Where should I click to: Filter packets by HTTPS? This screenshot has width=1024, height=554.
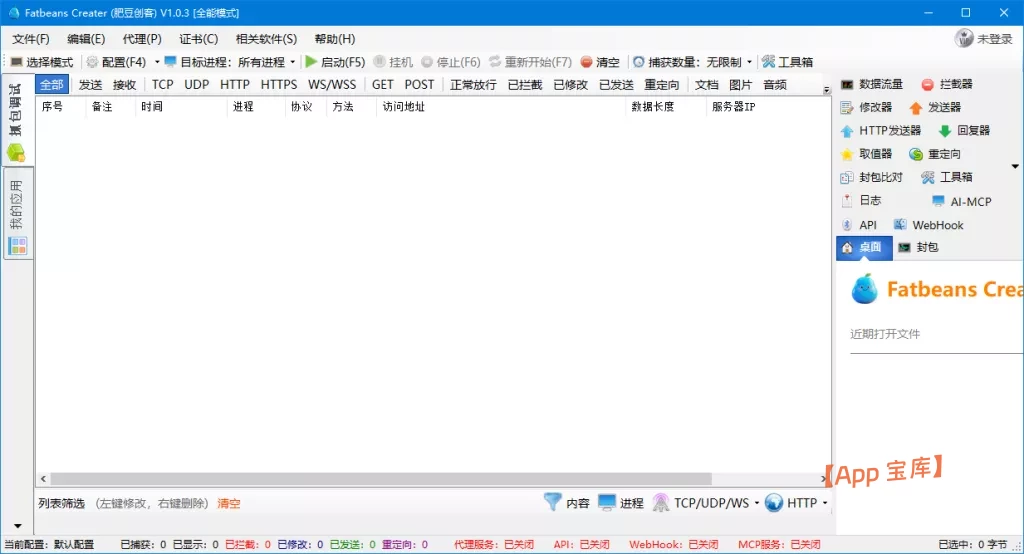point(279,84)
